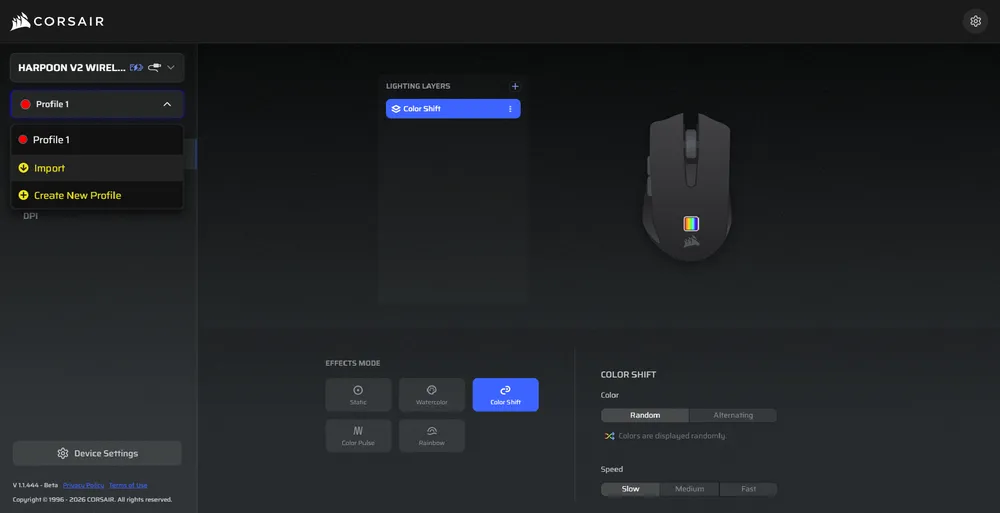The image size is (1000, 513).
Task: Set color mode to Alternating
Action: pos(733,415)
